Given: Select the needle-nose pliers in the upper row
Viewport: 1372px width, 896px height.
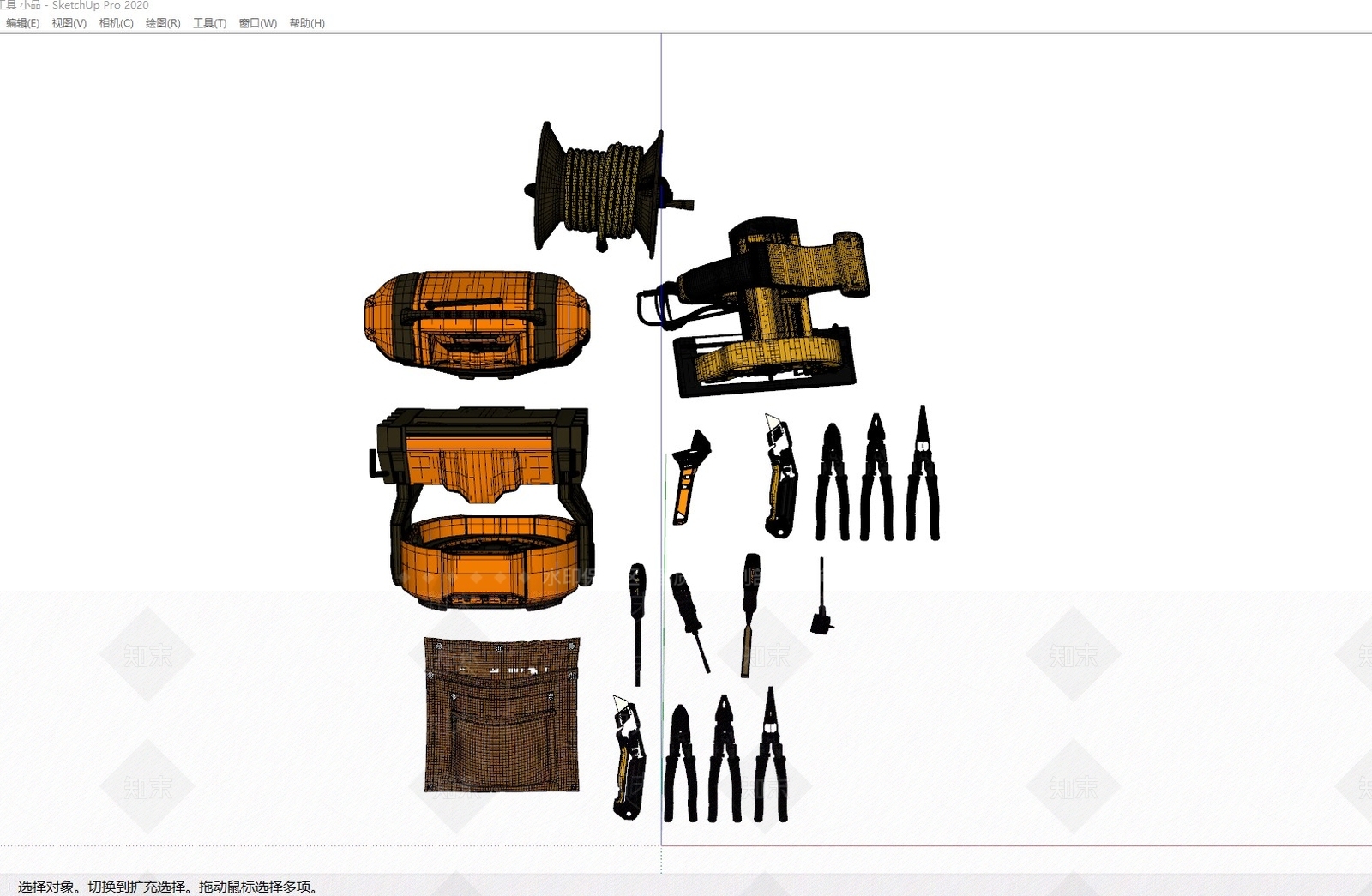Looking at the screenshot, I should click(x=922, y=473).
